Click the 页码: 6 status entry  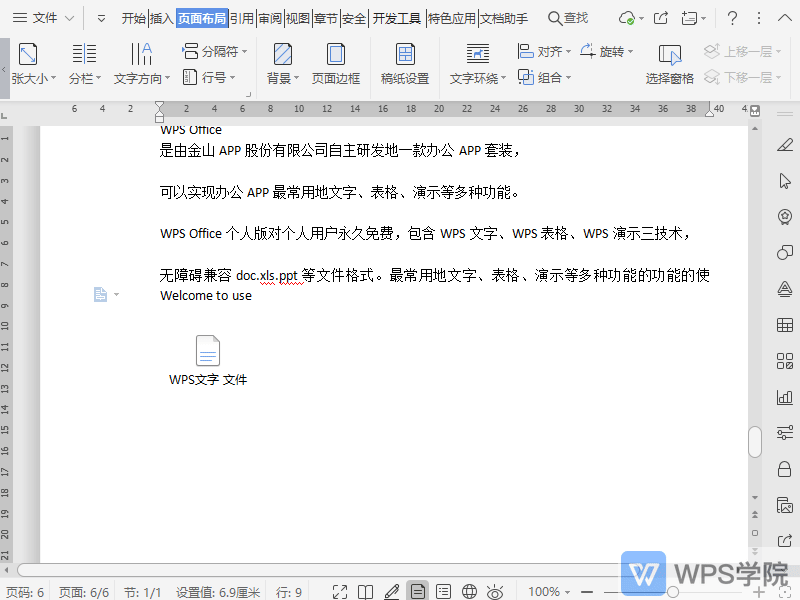tap(25, 592)
